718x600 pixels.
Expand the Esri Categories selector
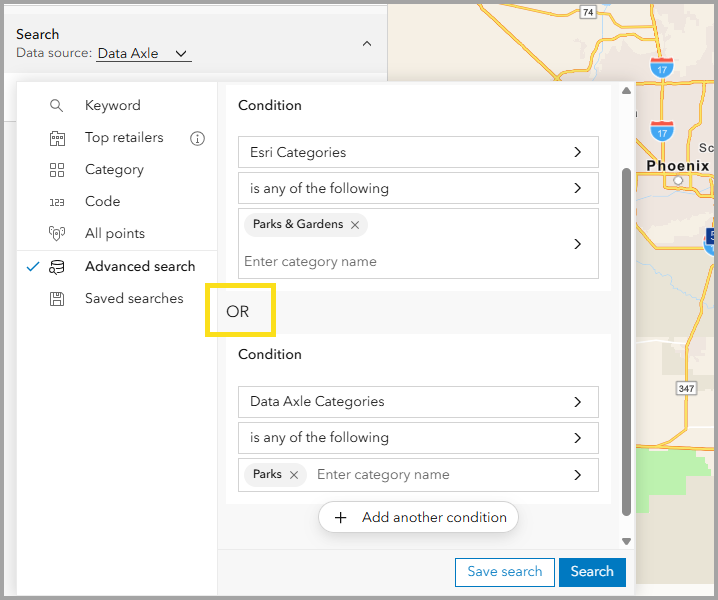[418, 153]
